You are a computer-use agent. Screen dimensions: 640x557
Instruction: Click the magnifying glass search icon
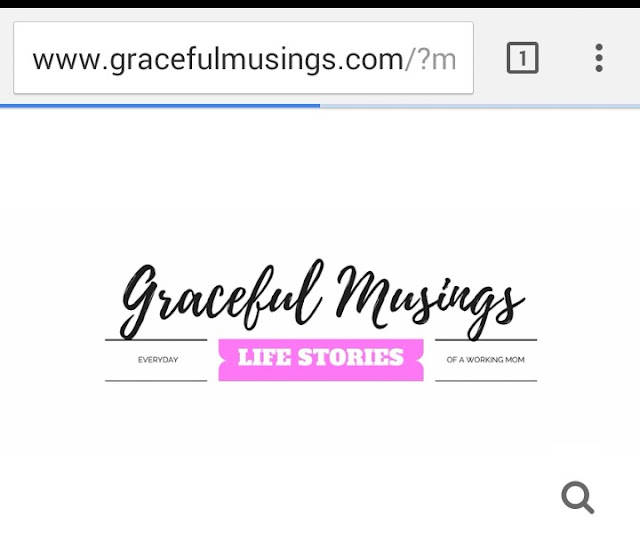coord(578,497)
